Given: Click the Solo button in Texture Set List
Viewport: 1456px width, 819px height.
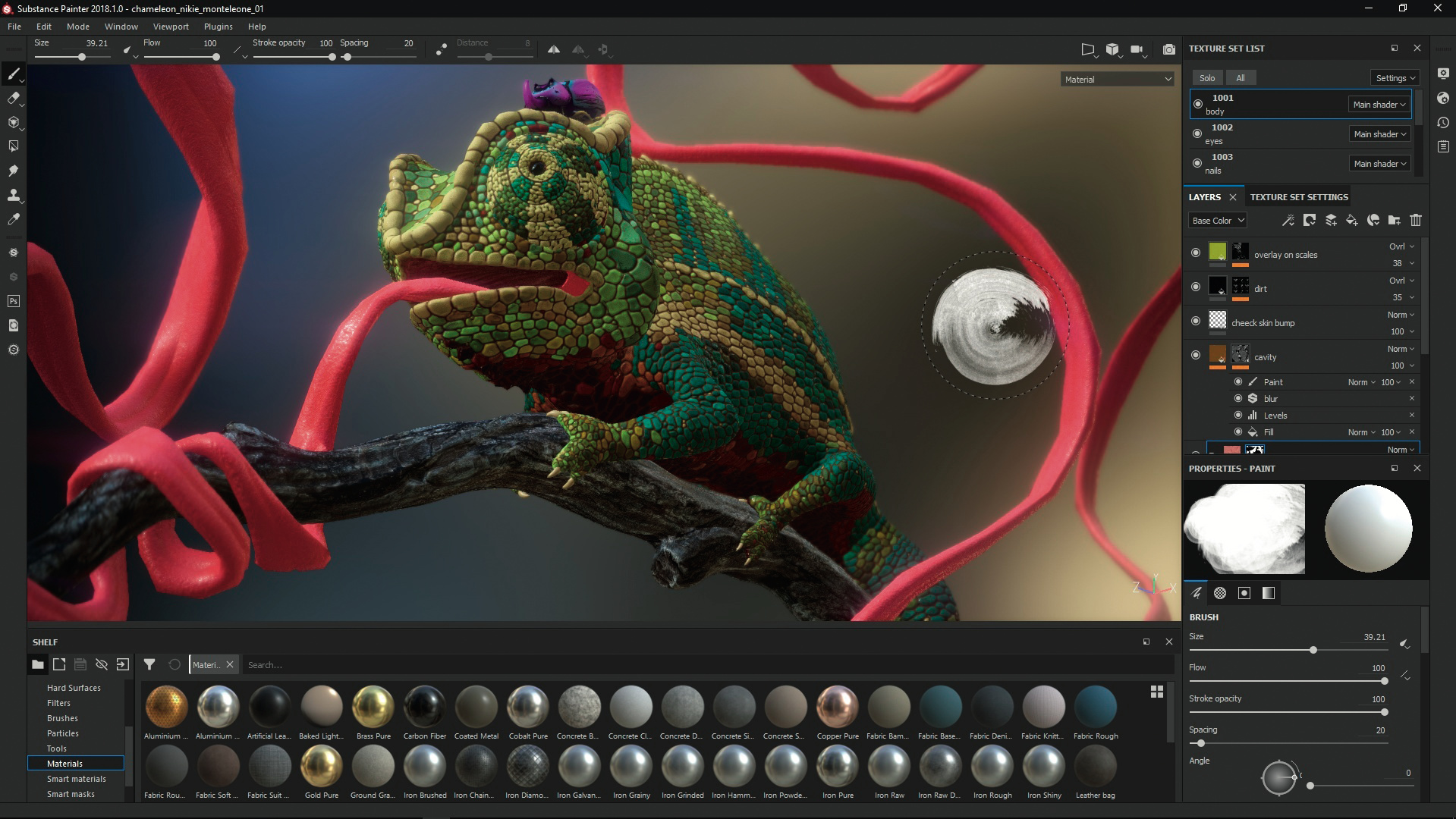Looking at the screenshot, I should (x=1206, y=78).
